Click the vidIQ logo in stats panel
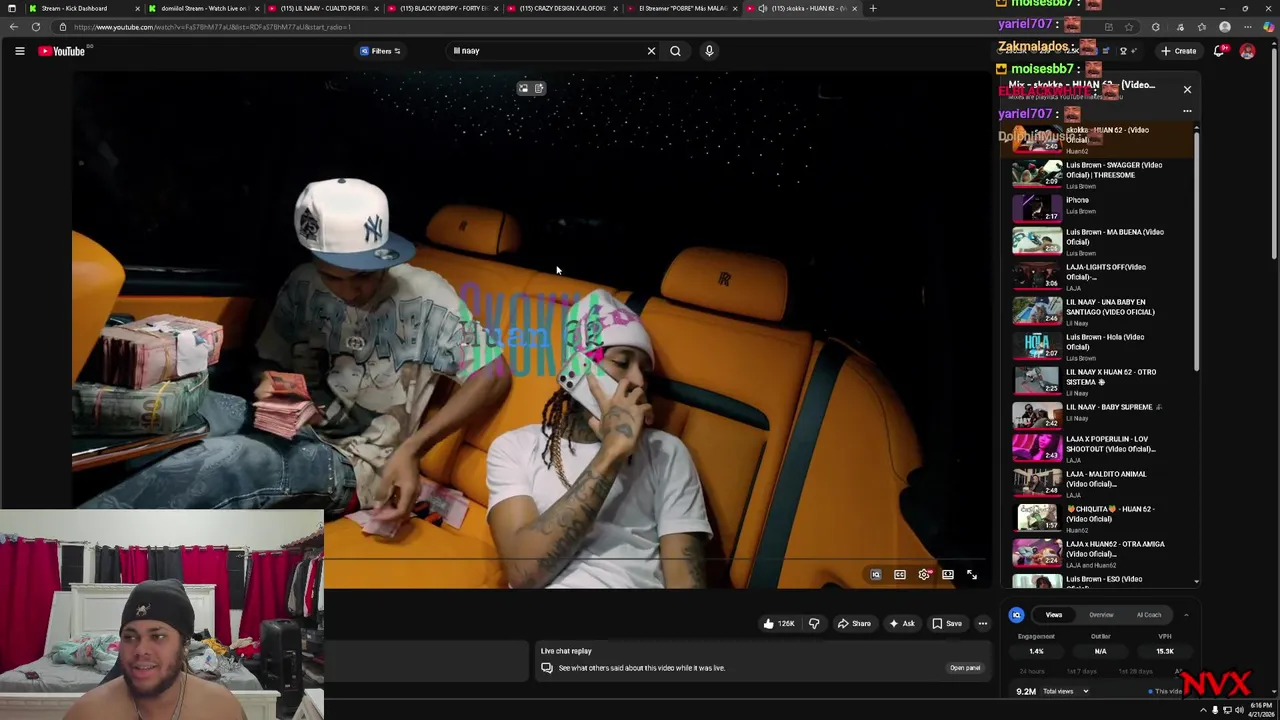The width and height of the screenshot is (1280, 720). 1016,615
